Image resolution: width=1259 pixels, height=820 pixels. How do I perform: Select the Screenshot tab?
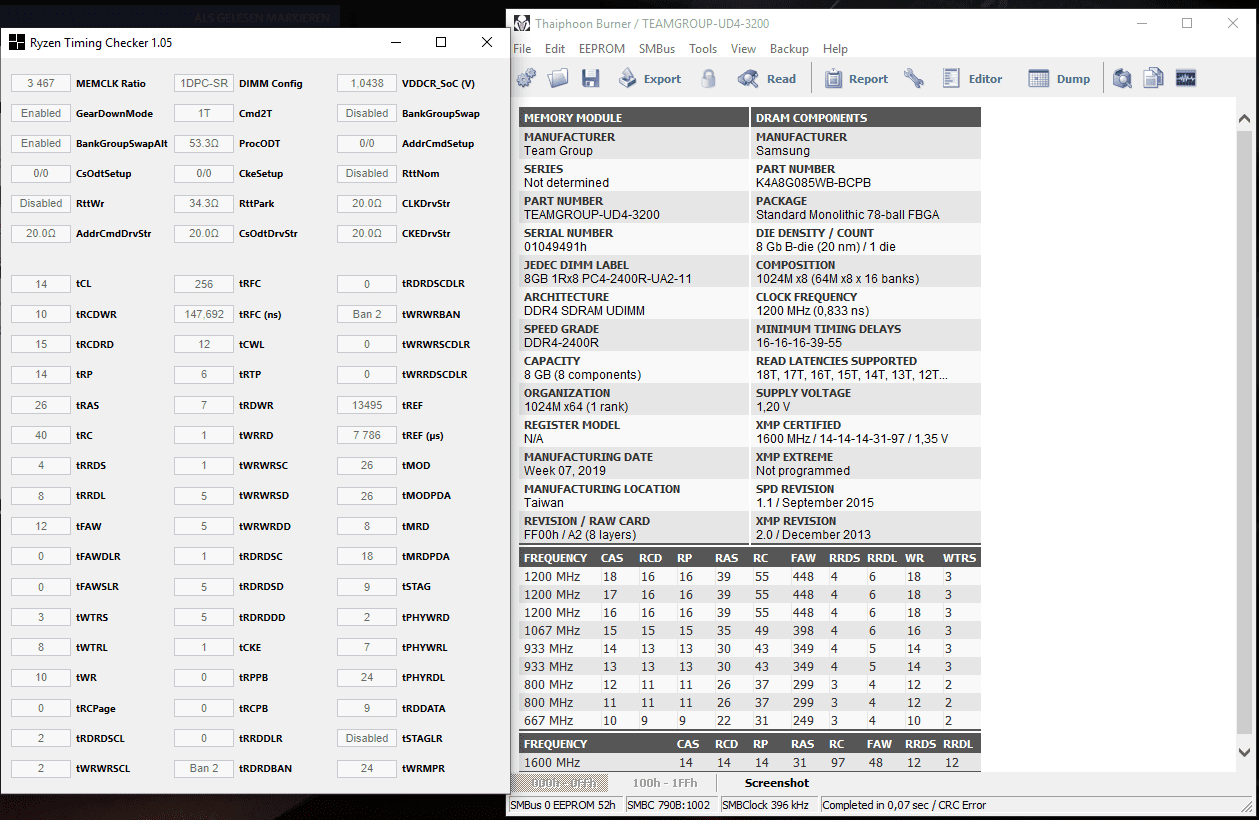[777, 783]
